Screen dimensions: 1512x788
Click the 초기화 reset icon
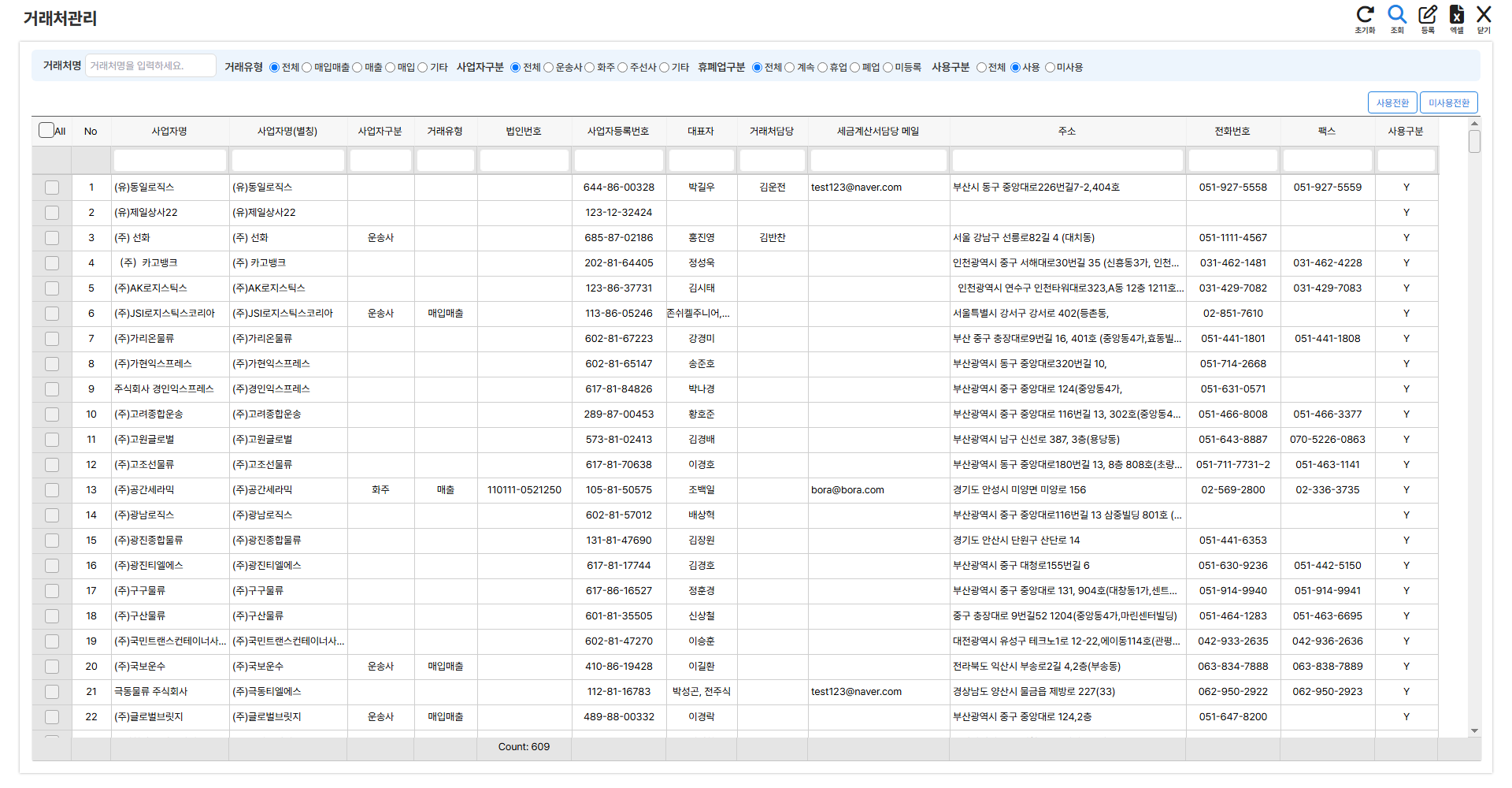click(1365, 15)
